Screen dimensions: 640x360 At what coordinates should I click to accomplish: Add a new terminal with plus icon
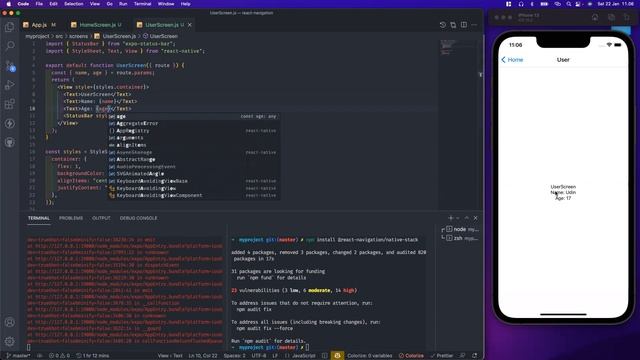click(x=451, y=218)
